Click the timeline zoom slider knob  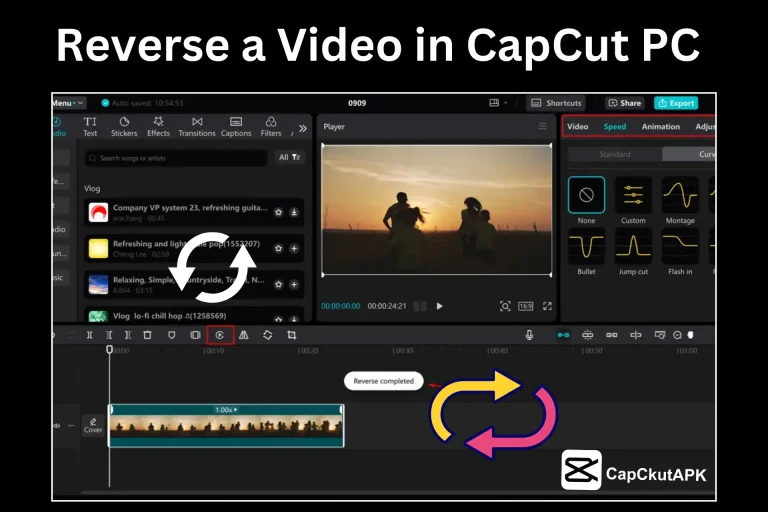coord(691,335)
